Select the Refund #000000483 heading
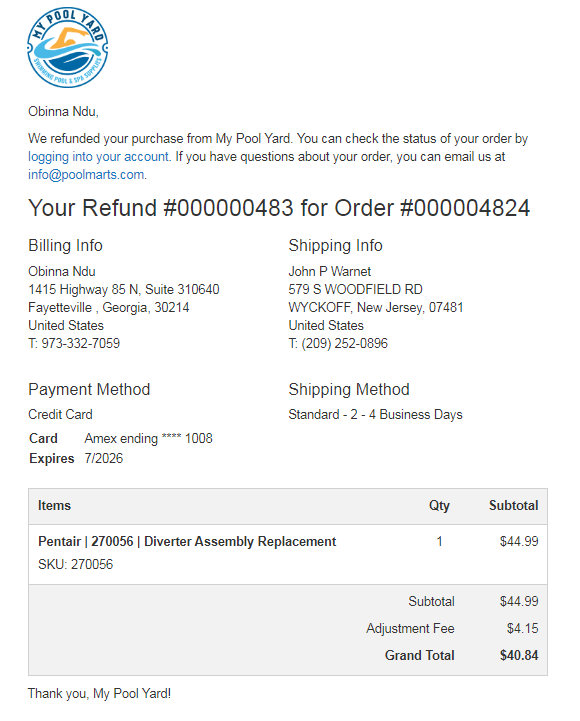580x721 pixels. point(279,208)
